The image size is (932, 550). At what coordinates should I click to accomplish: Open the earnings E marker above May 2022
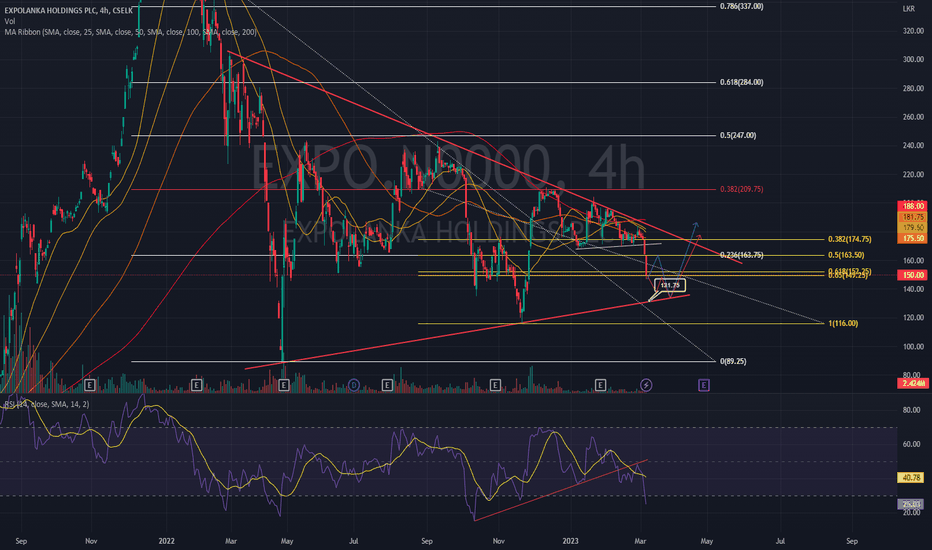tap(284, 385)
